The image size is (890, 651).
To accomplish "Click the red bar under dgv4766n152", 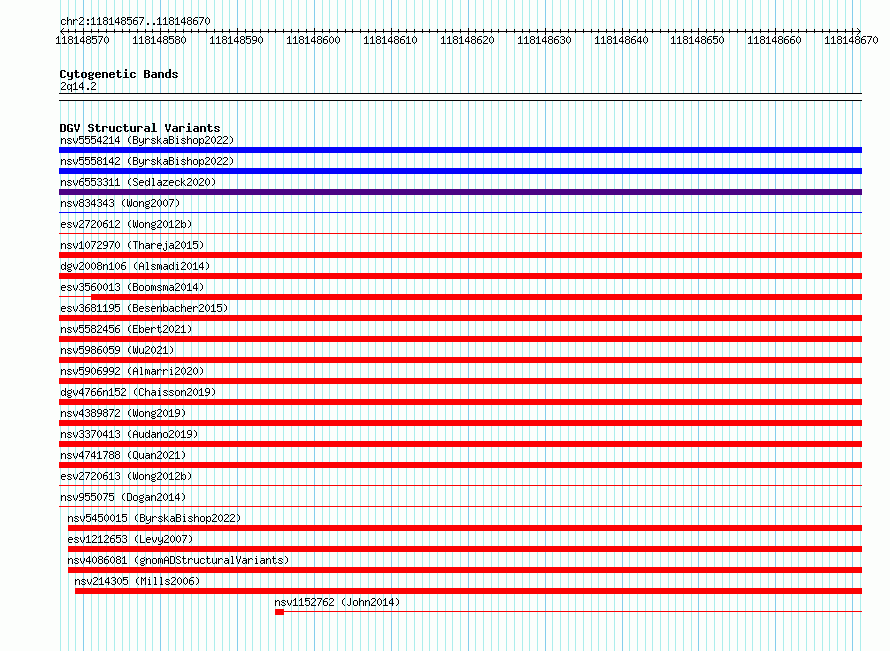I will point(460,402).
